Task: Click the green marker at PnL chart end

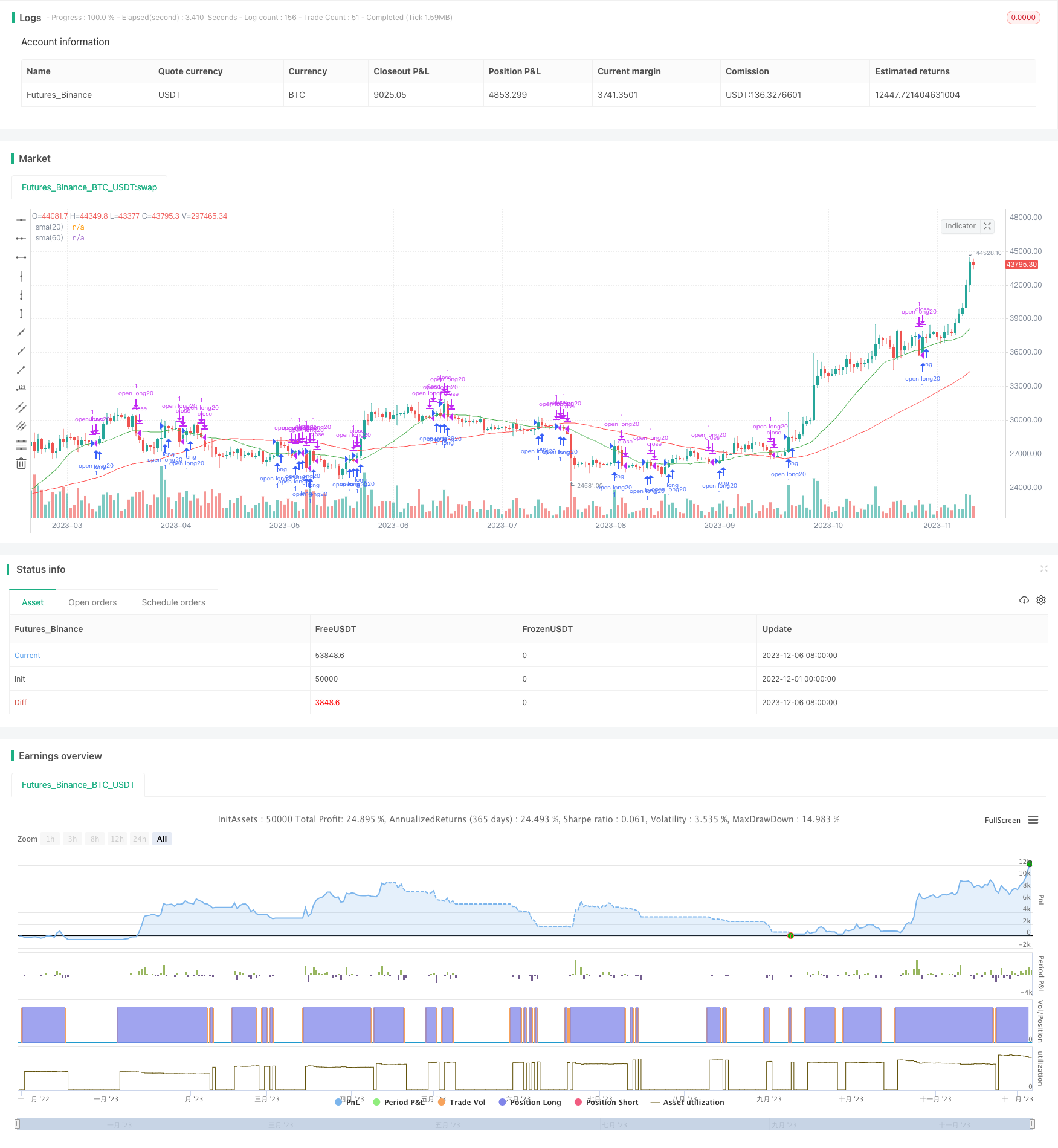Action: [1030, 864]
